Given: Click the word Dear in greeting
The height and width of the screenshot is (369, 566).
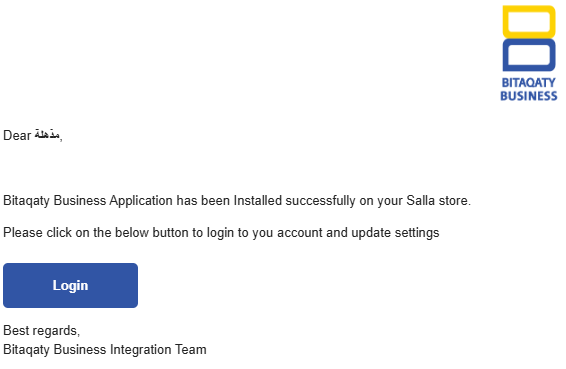Looking at the screenshot, I should 17,135.
